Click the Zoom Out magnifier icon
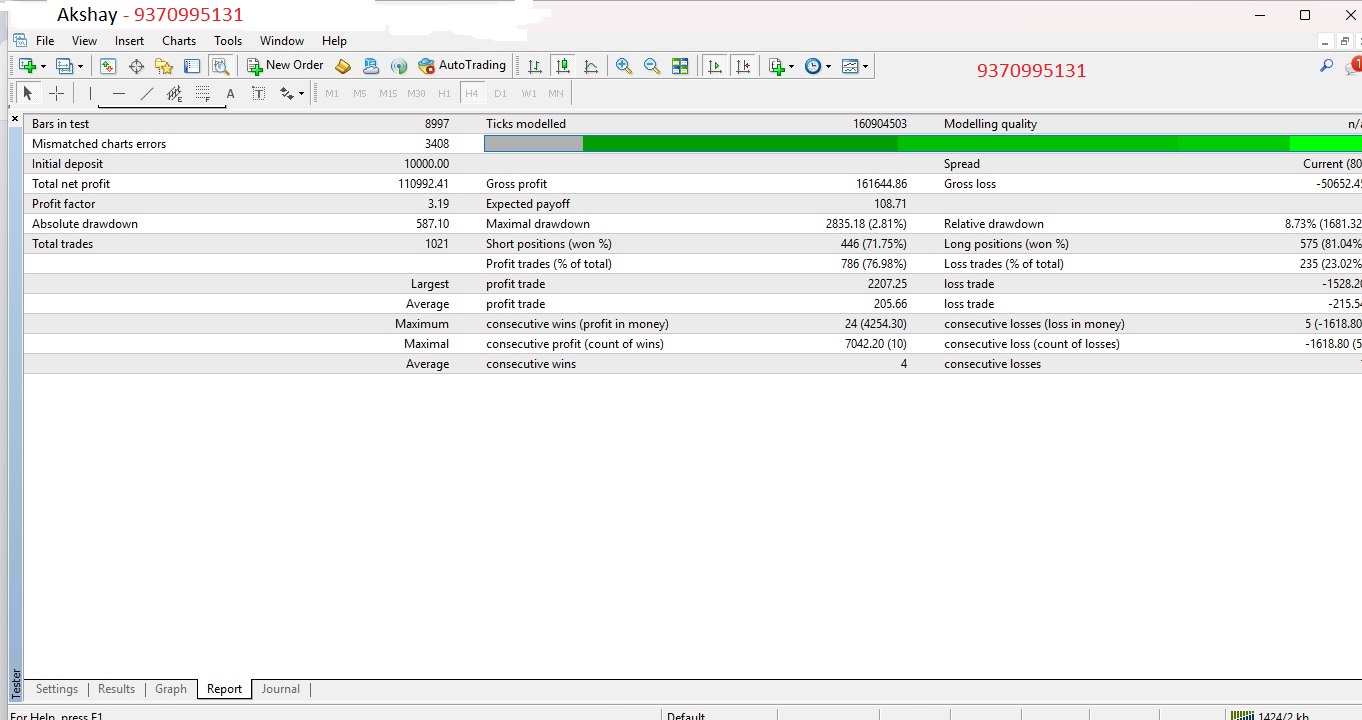1362x720 pixels. [x=652, y=66]
